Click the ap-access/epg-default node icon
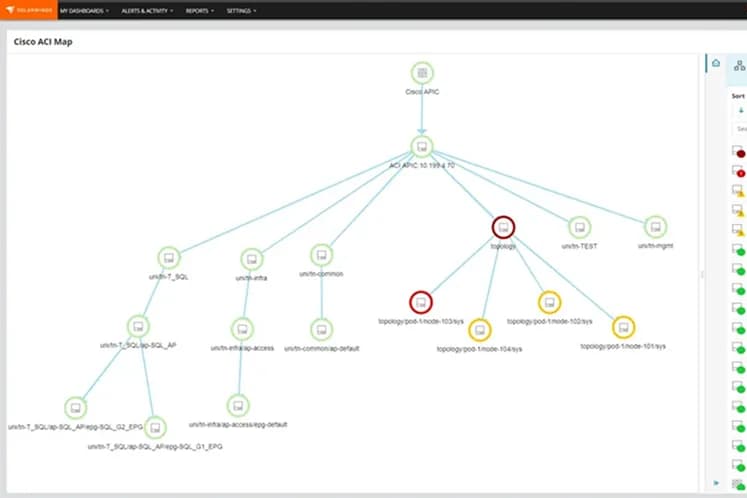This screenshot has height=498, width=747. pos(238,406)
